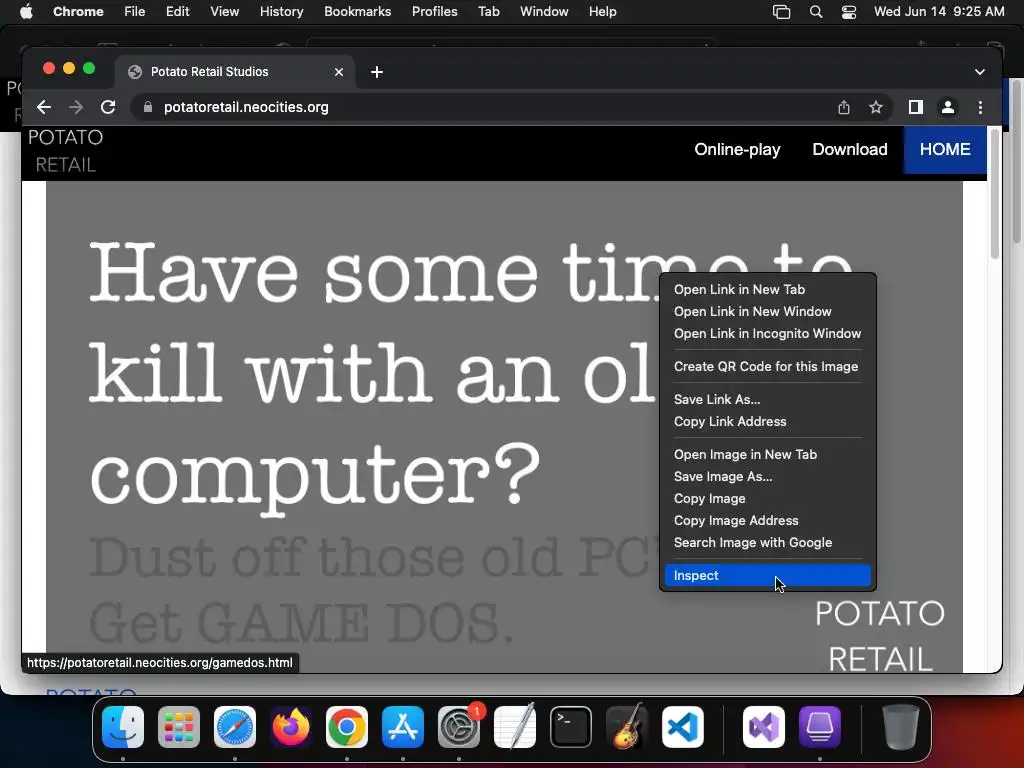Open the purple Mac app in the Dock

point(820,727)
